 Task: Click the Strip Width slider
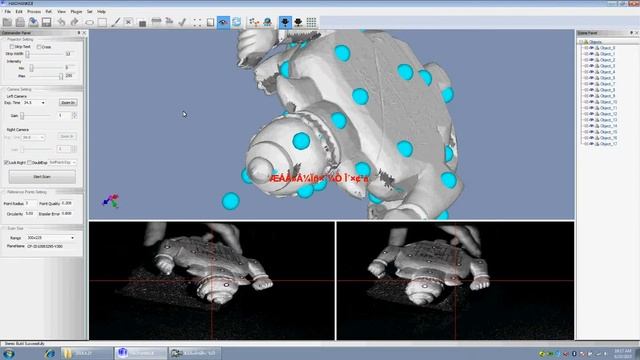pos(45,54)
